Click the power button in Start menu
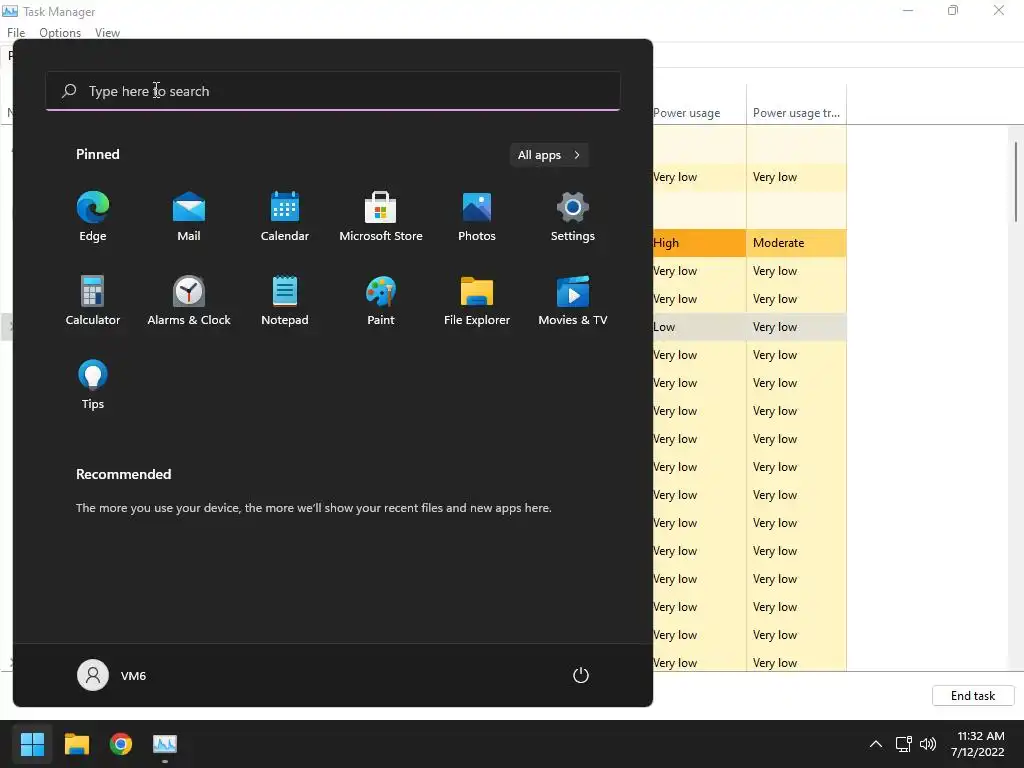The width and height of the screenshot is (1024, 768). point(581,675)
